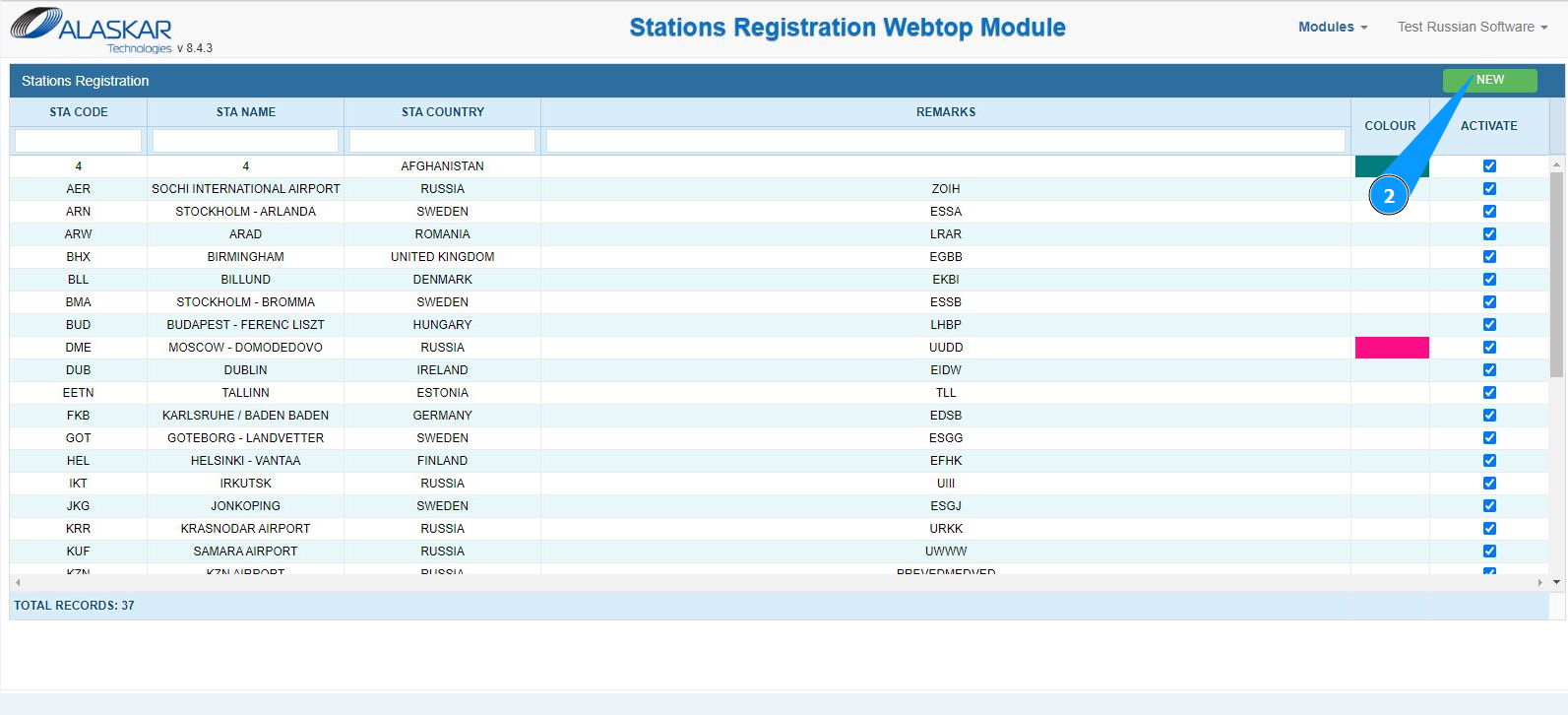Image resolution: width=1568 pixels, height=715 pixels.
Task: Toggle the Activate checkbox for JKG Jonkoping
Action: 1489,506
